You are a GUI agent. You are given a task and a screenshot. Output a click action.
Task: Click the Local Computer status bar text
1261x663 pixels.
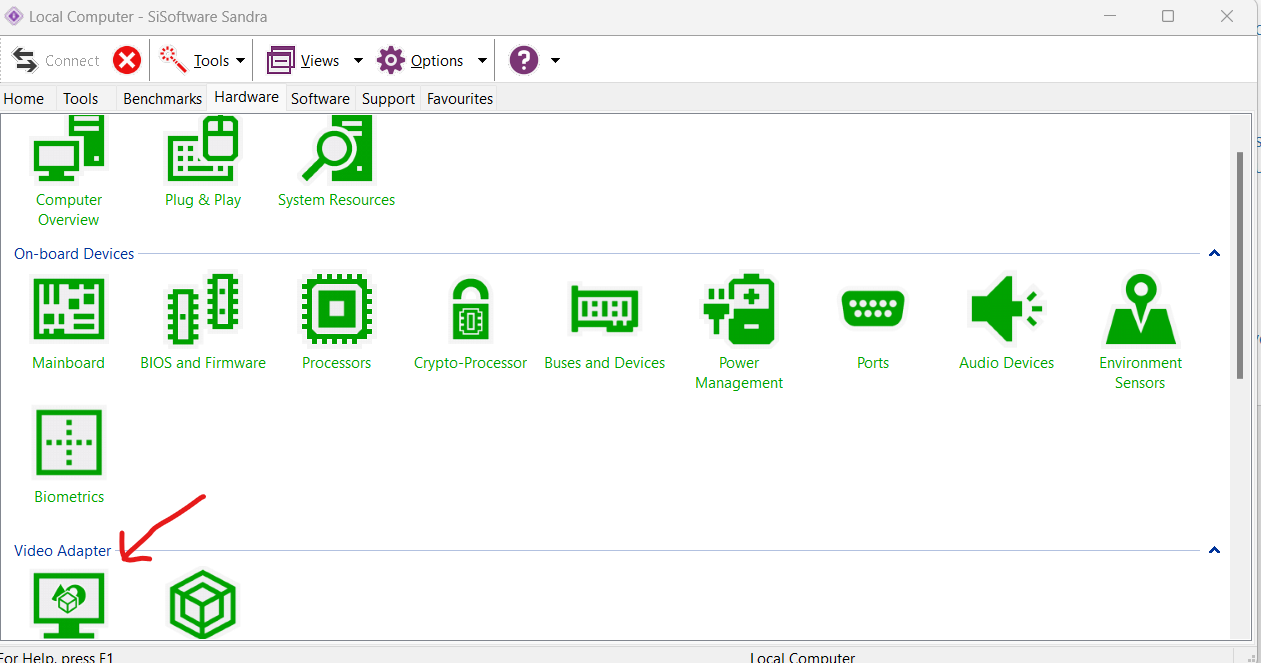pyautogui.click(x=802, y=657)
